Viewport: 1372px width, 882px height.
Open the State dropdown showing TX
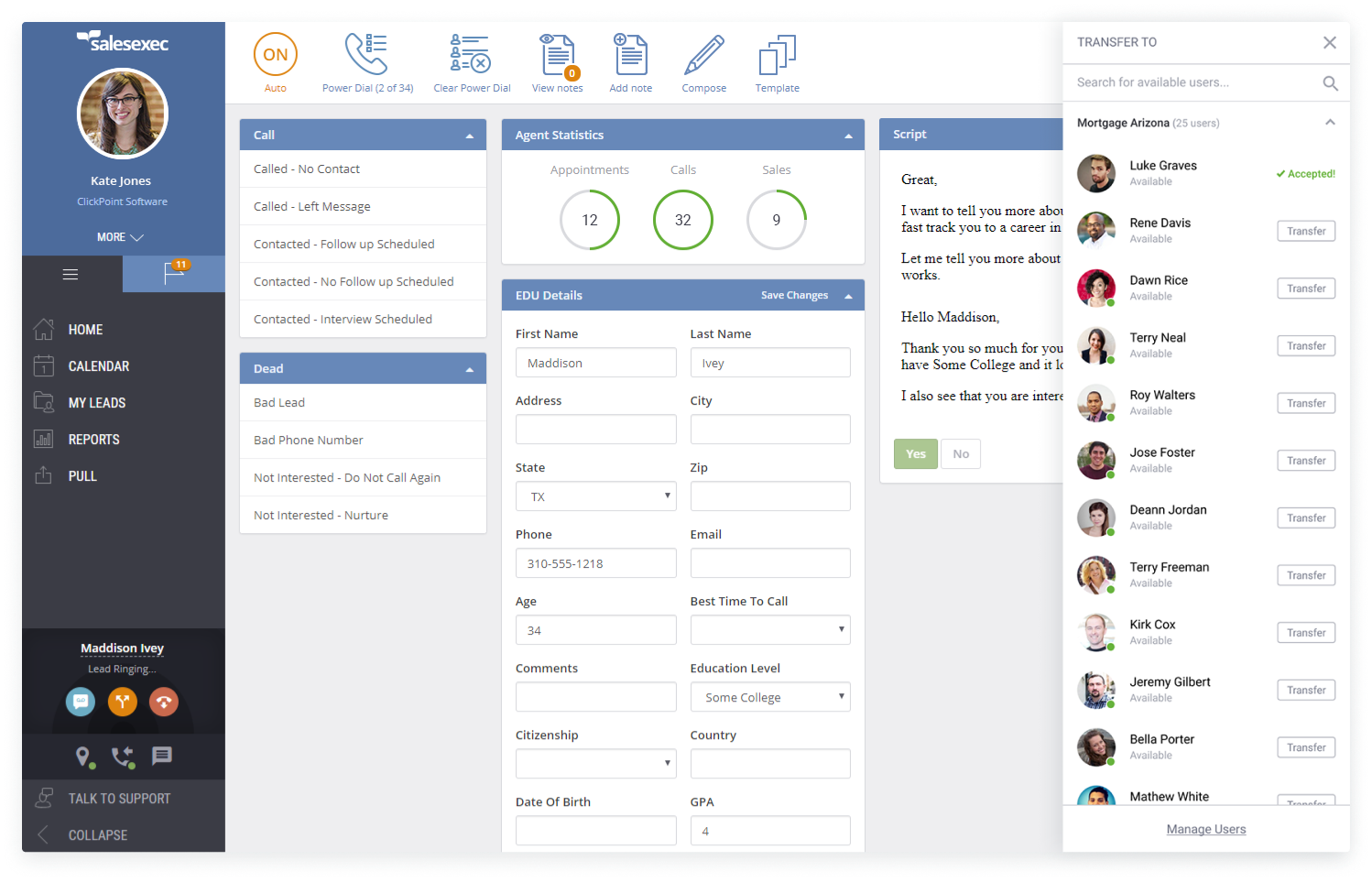click(x=595, y=495)
